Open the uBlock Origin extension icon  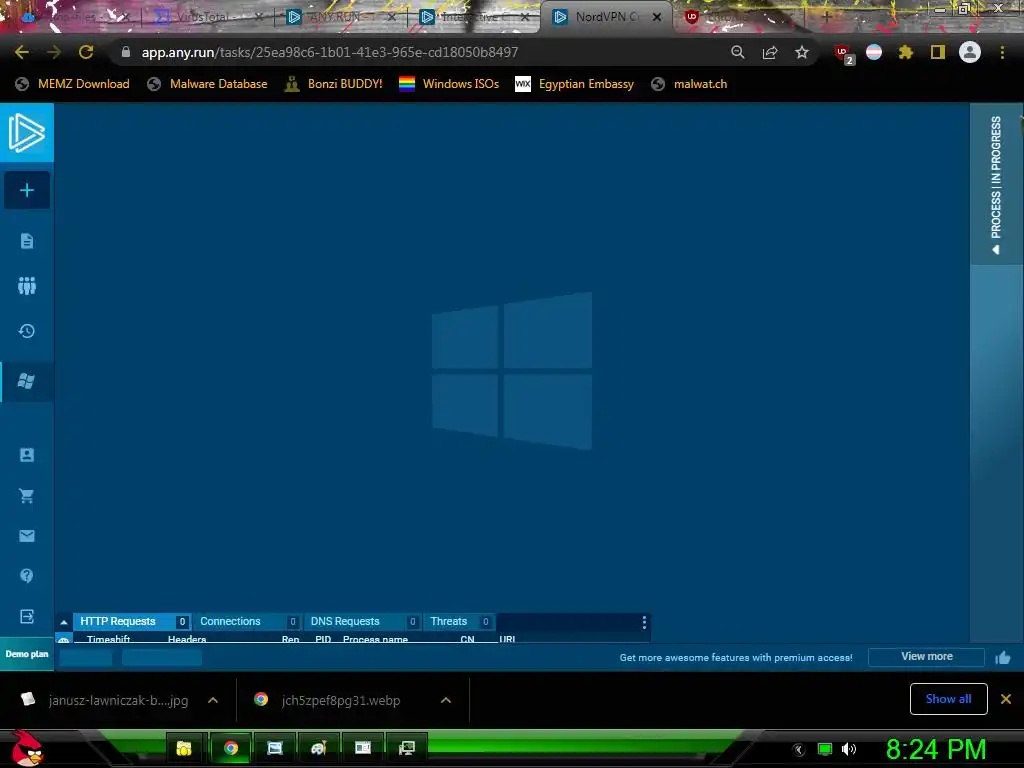(x=844, y=54)
